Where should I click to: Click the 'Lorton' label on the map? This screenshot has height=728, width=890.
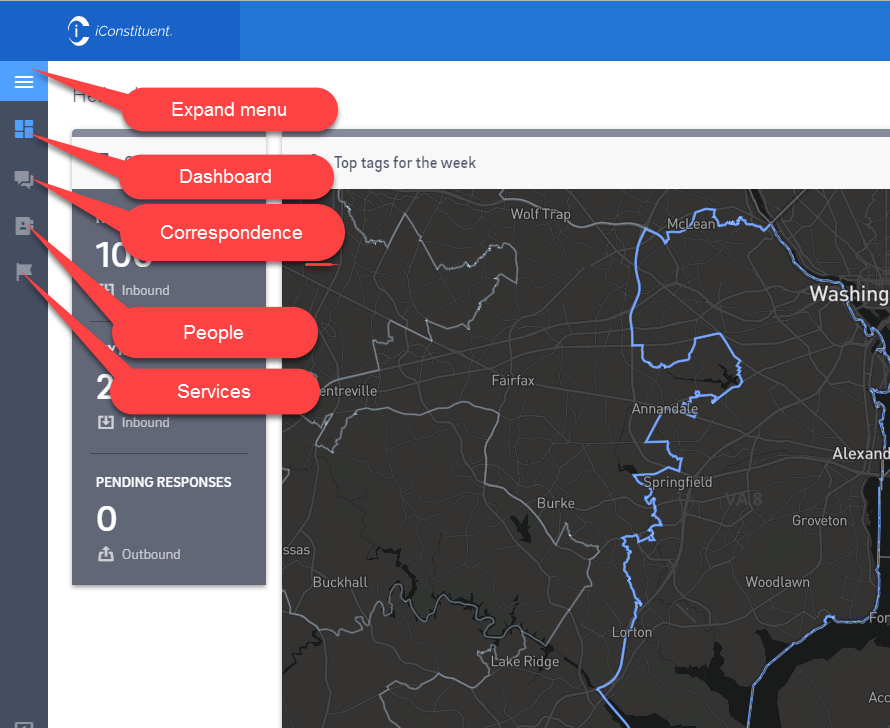pos(632,632)
